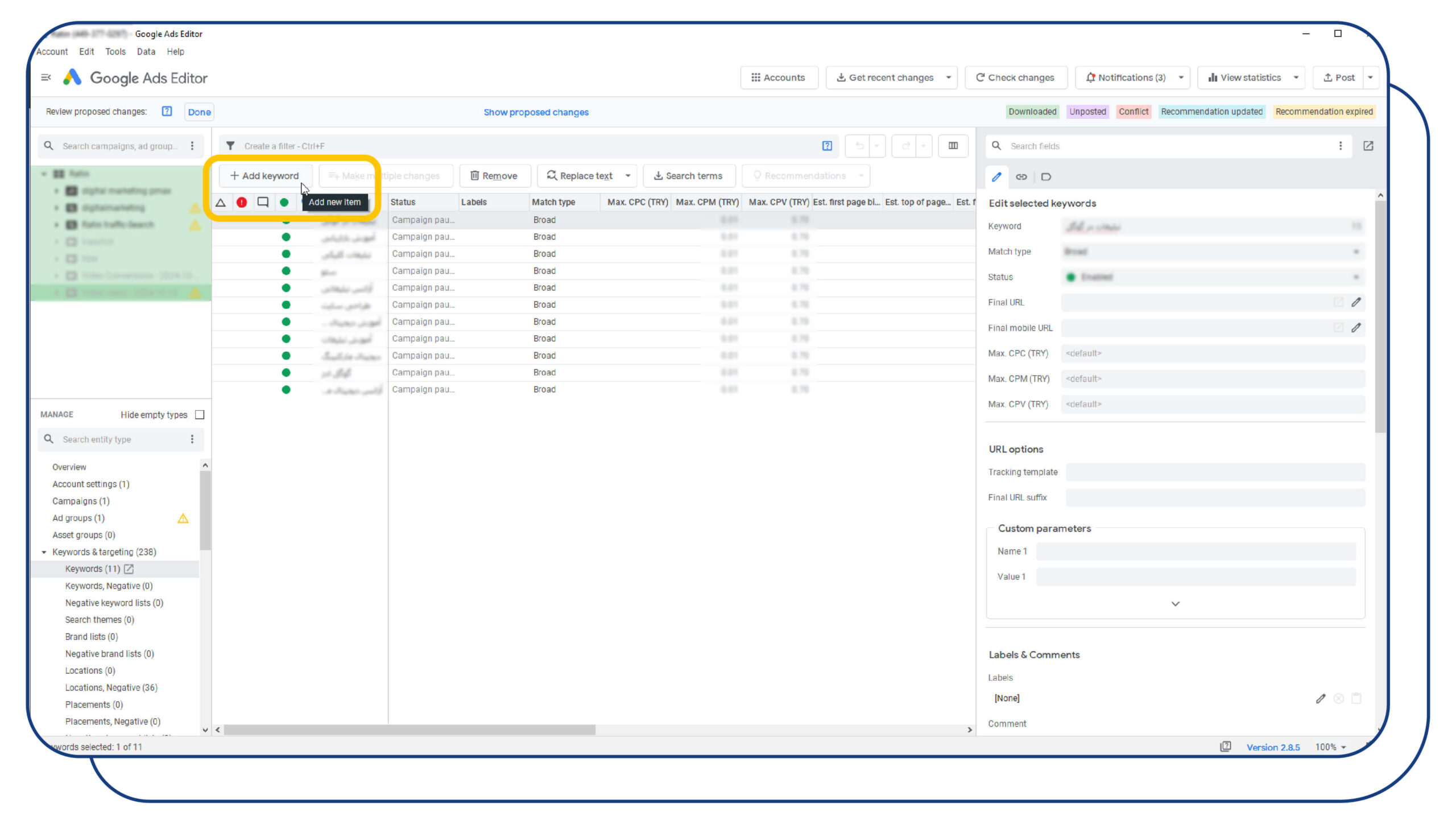This screenshot has width=1456, height=824.
Task: Open the Get recent changes dropdown arrow
Action: (948, 77)
